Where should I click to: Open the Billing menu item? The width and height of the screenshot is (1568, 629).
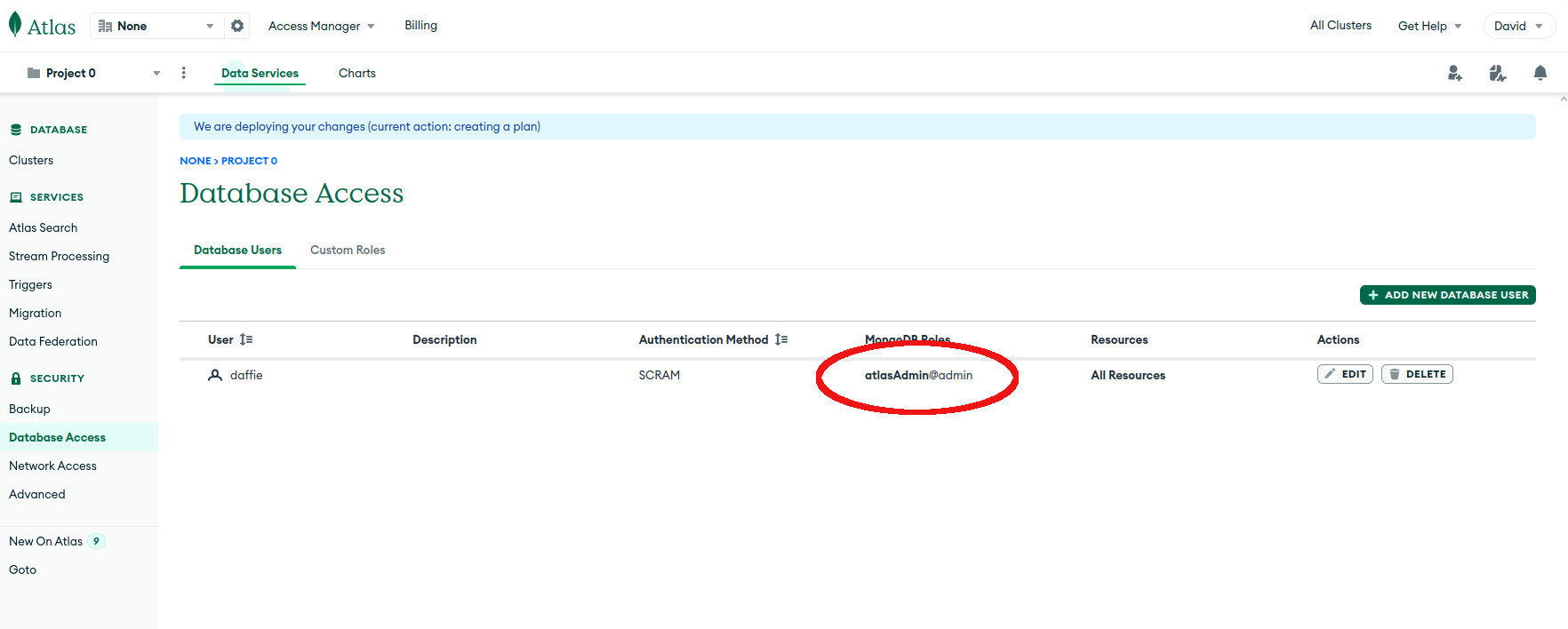click(x=420, y=26)
